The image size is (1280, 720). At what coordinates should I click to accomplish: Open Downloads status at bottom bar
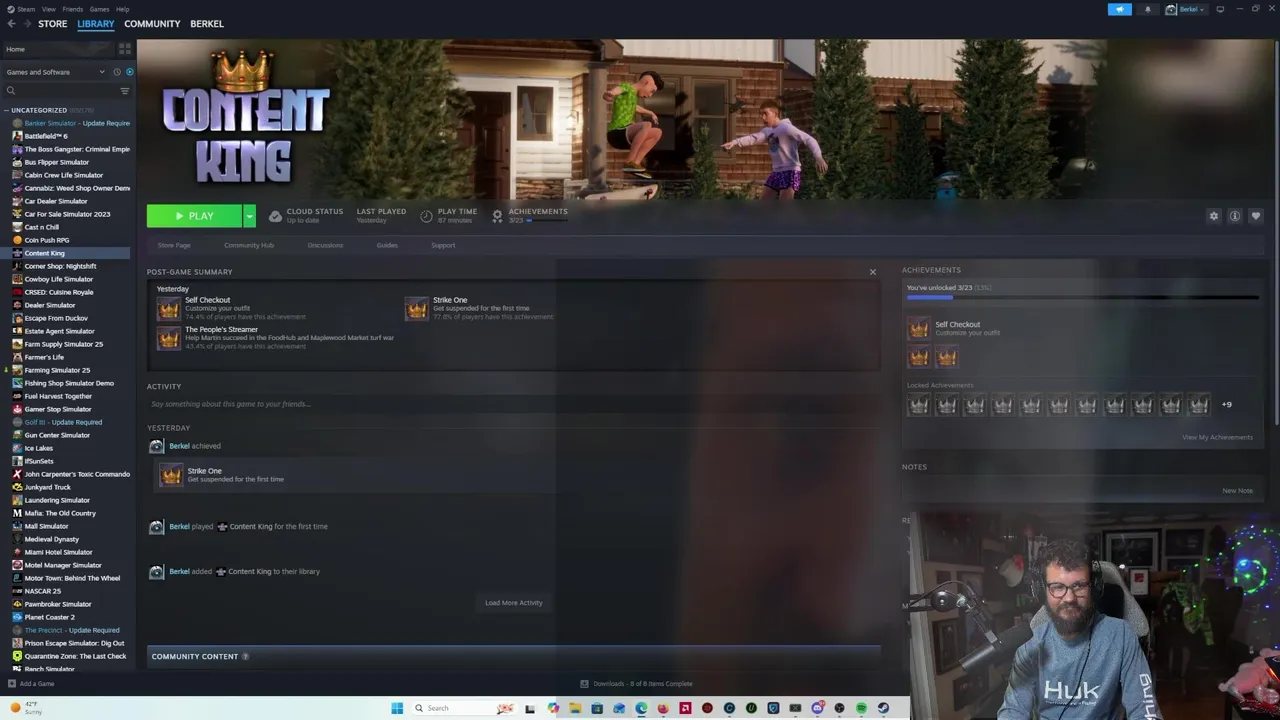click(637, 684)
